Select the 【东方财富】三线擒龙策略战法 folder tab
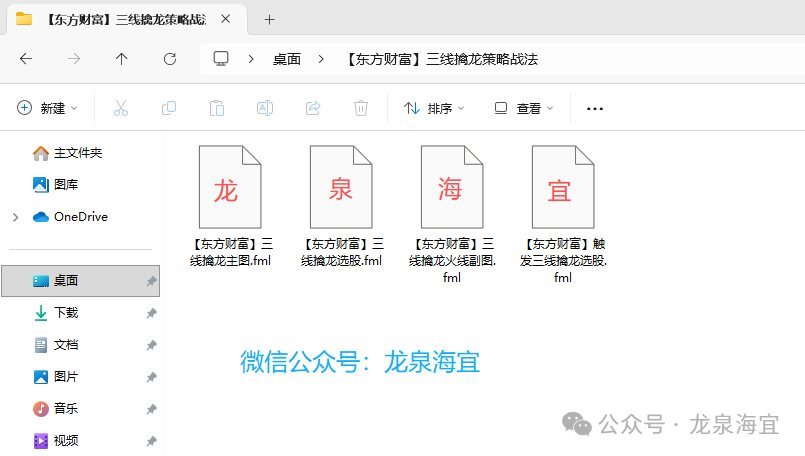The width and height of the screenshot is (805, 456). (x=126, y=20)
